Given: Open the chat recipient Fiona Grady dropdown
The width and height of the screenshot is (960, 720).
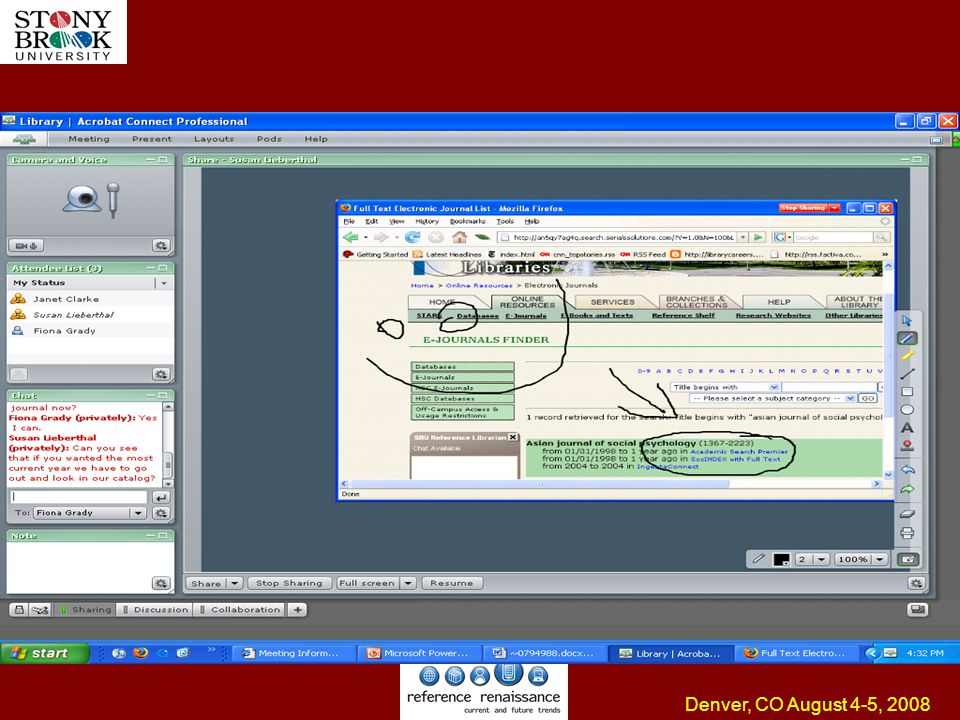Looking at the screenshot, I should pyautogui.click(x=138, y=513).
